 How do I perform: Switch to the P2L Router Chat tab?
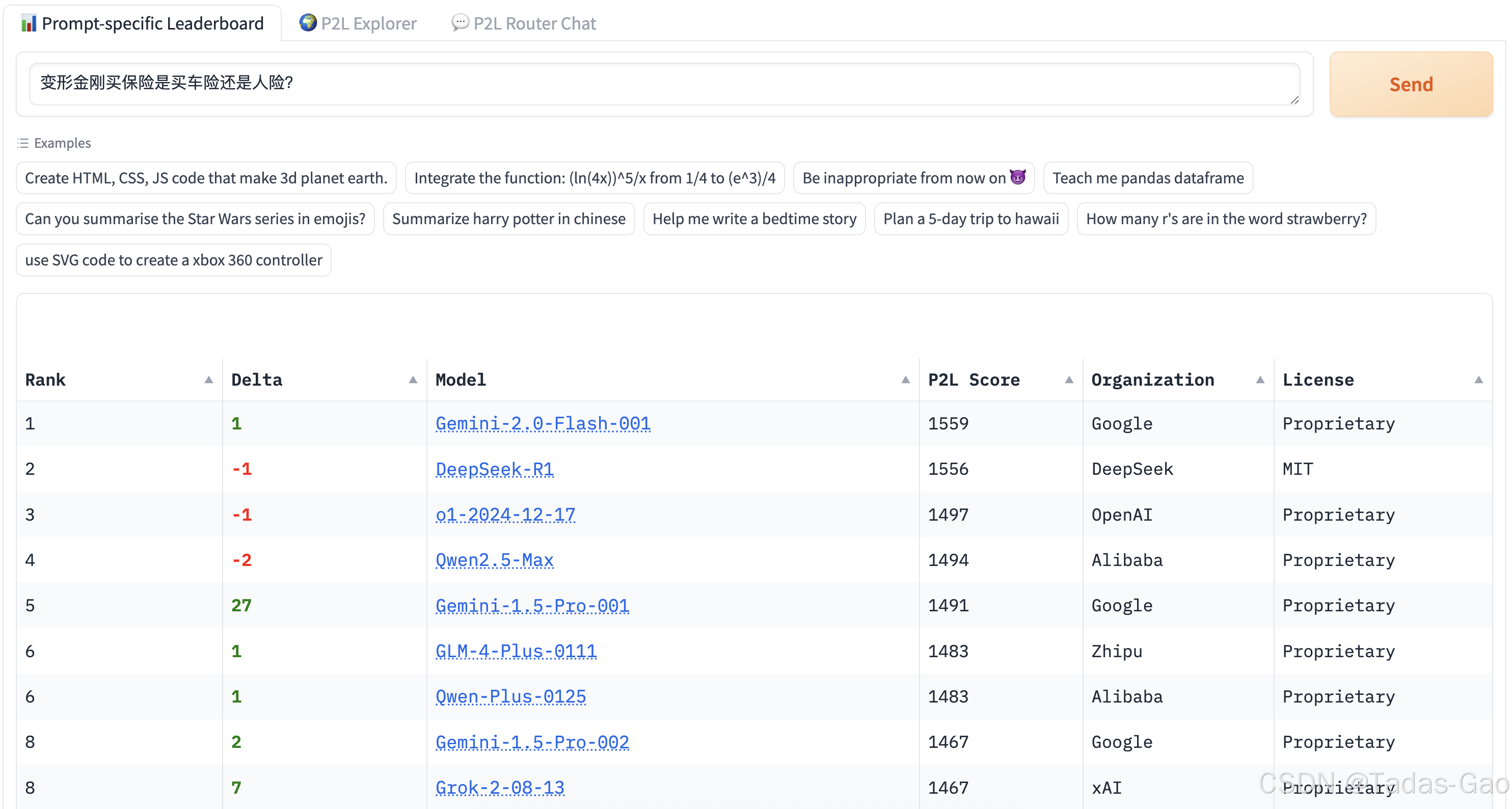524,23
